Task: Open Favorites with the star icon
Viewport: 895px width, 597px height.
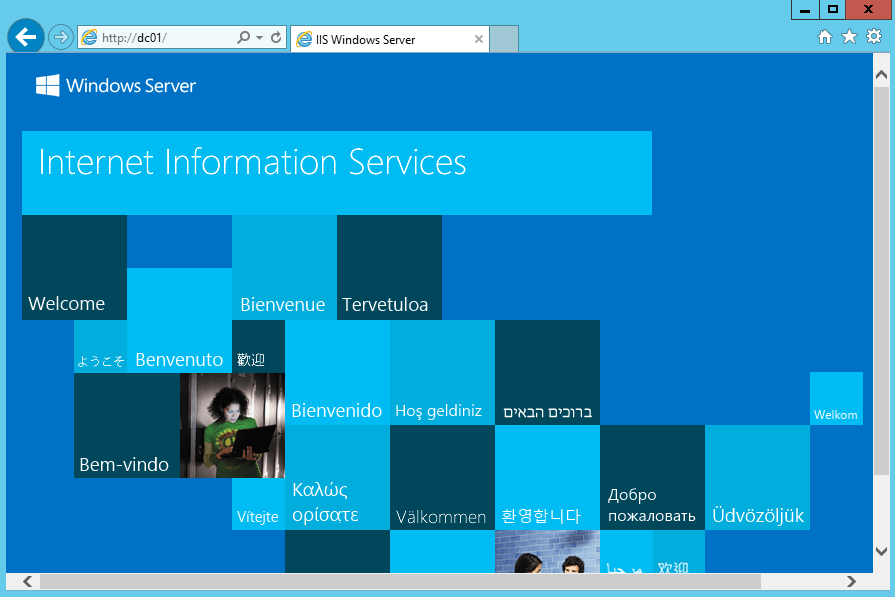Action: [x=849, y=37]
